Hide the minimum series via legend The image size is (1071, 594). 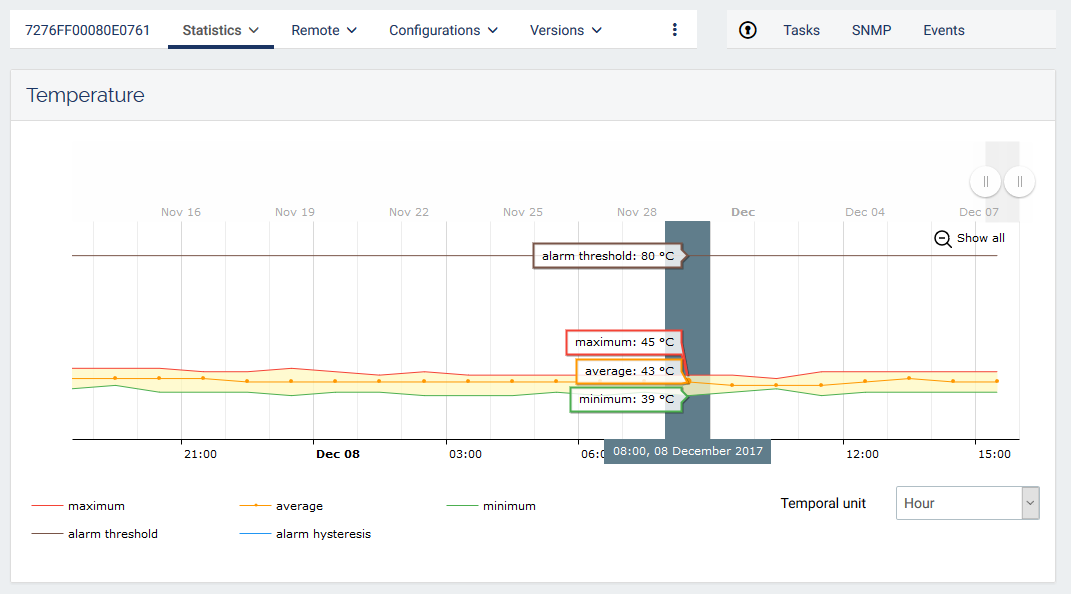[508, 506]
